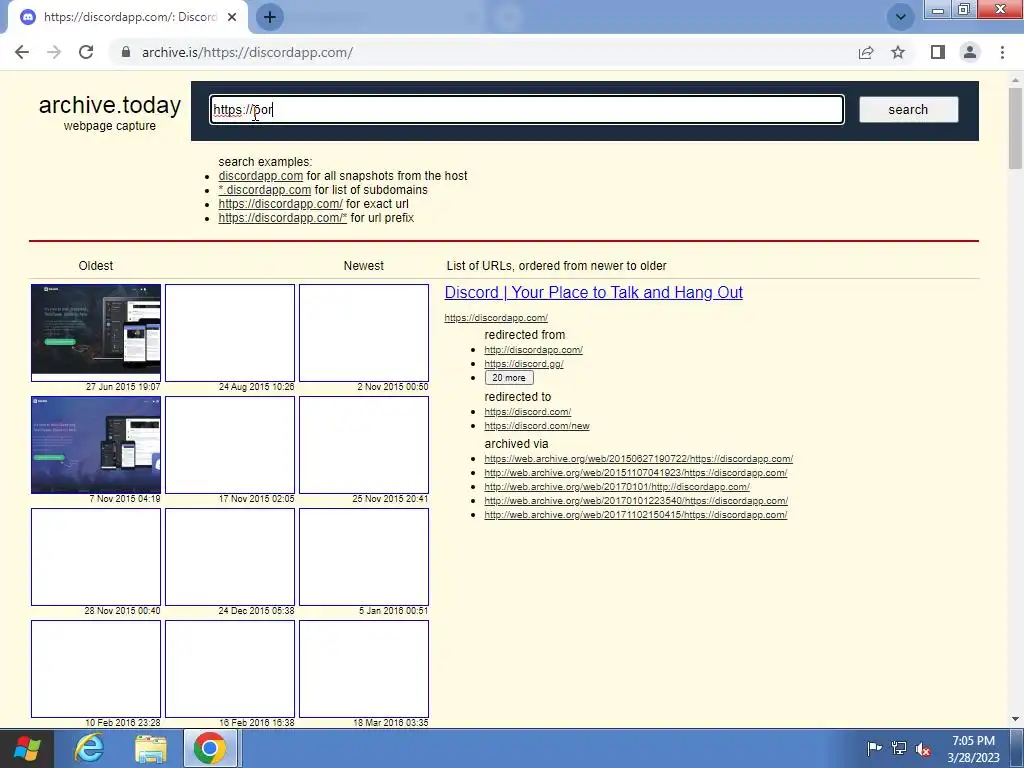Open the side panel icon

tap(938, 52)
